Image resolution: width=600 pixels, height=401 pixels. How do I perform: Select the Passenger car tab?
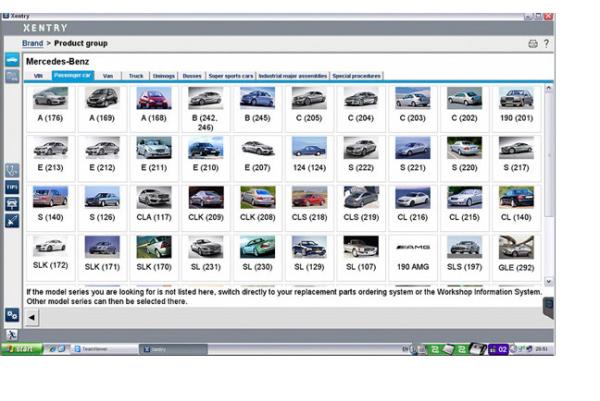pos(73,75)
